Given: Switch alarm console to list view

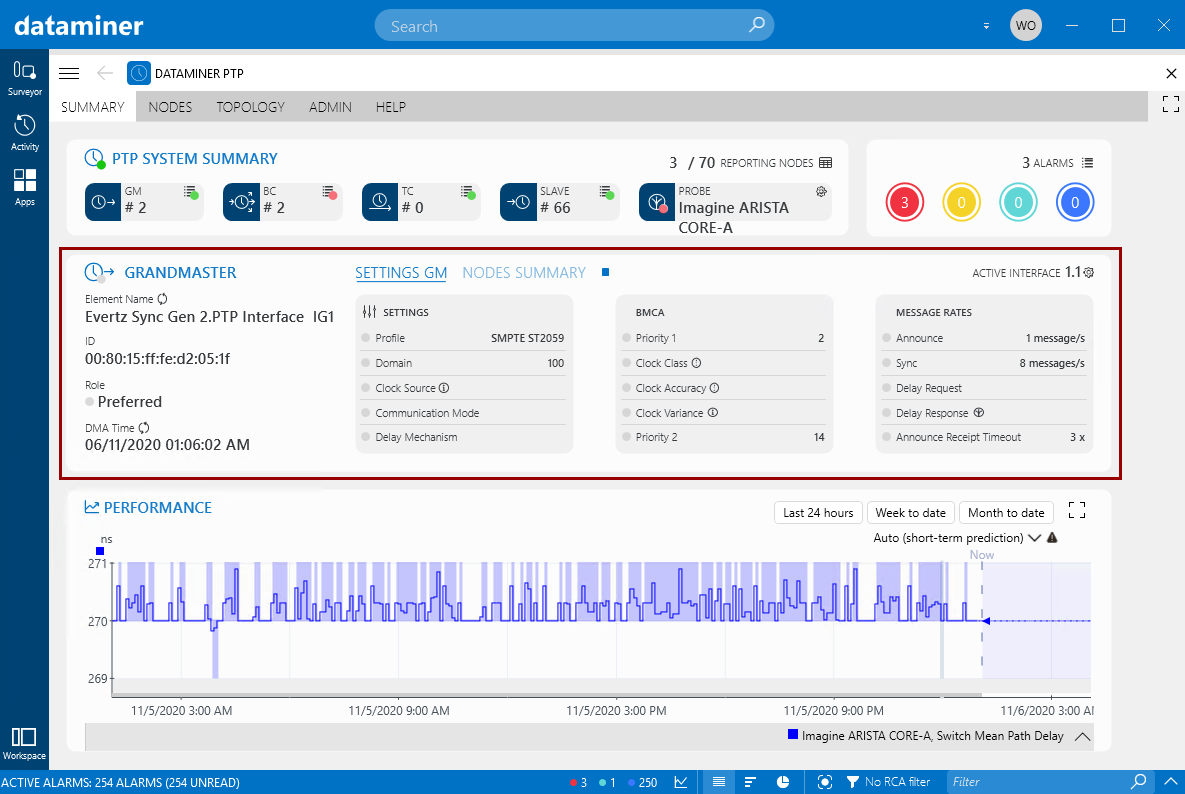Looking at the screenshot, I should [x=719, y=782].
